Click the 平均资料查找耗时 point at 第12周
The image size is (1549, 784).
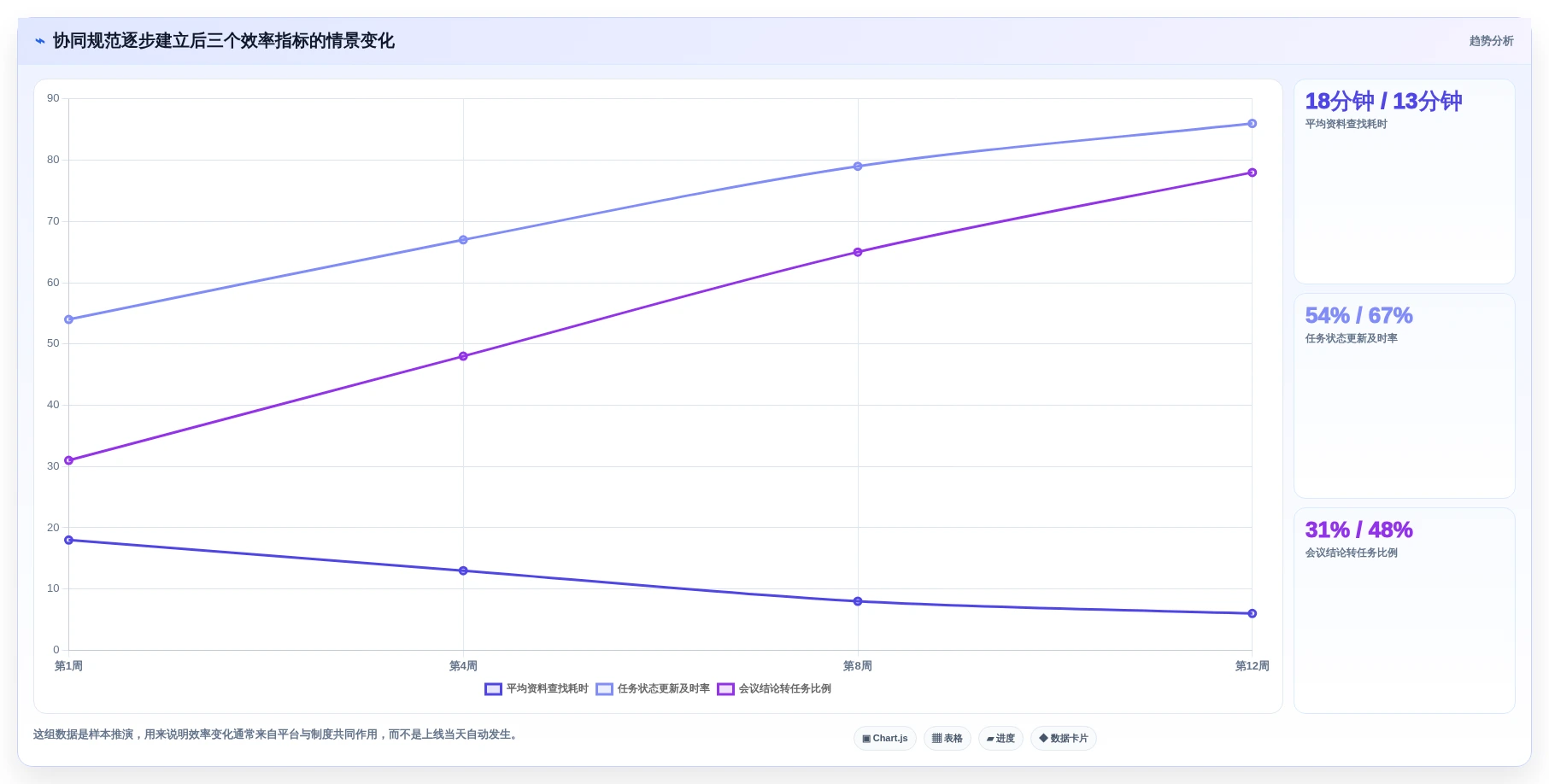[x=1253, y=613]
